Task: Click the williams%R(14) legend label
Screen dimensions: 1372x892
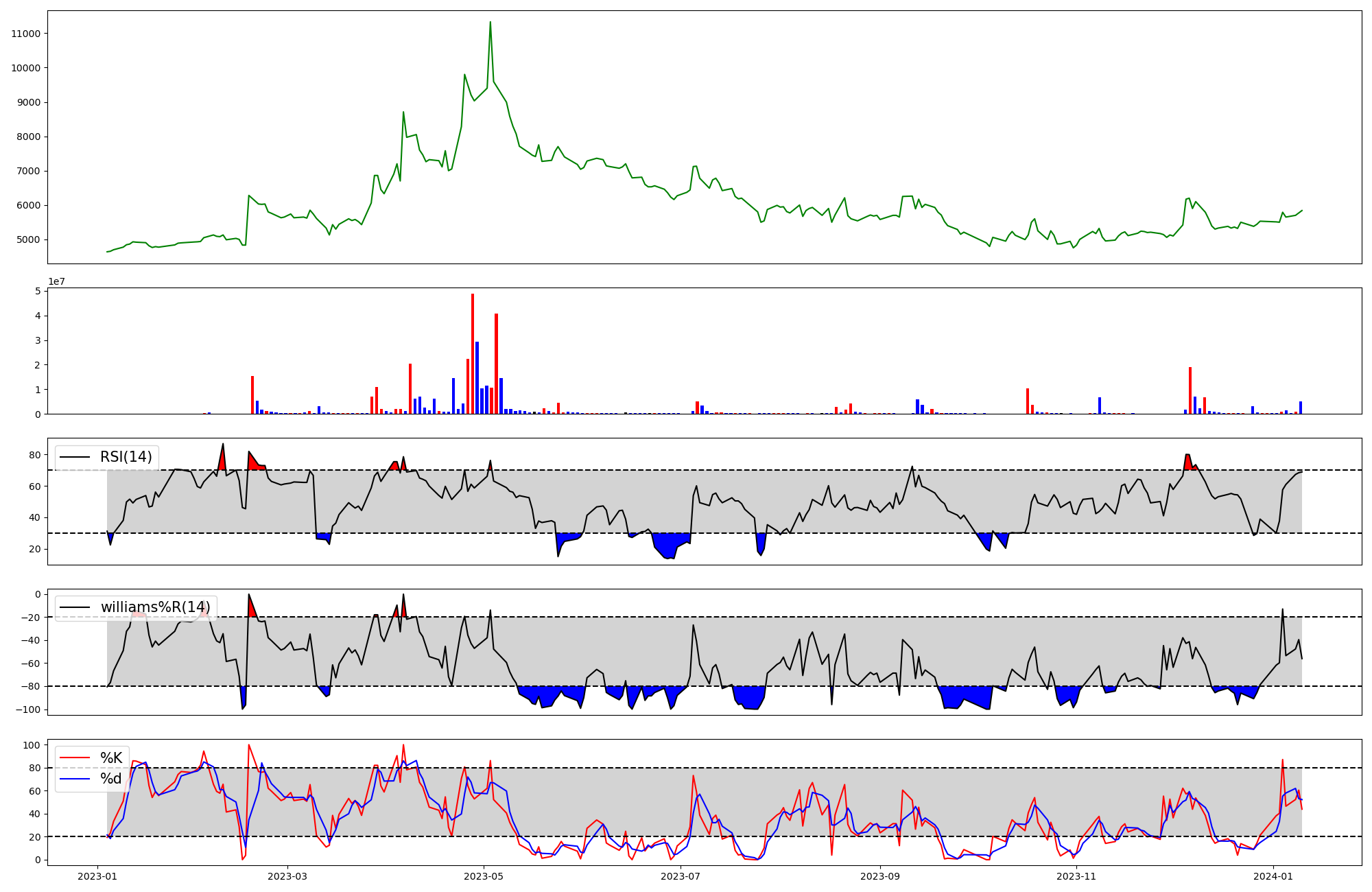Action: (x=155, y=607)
